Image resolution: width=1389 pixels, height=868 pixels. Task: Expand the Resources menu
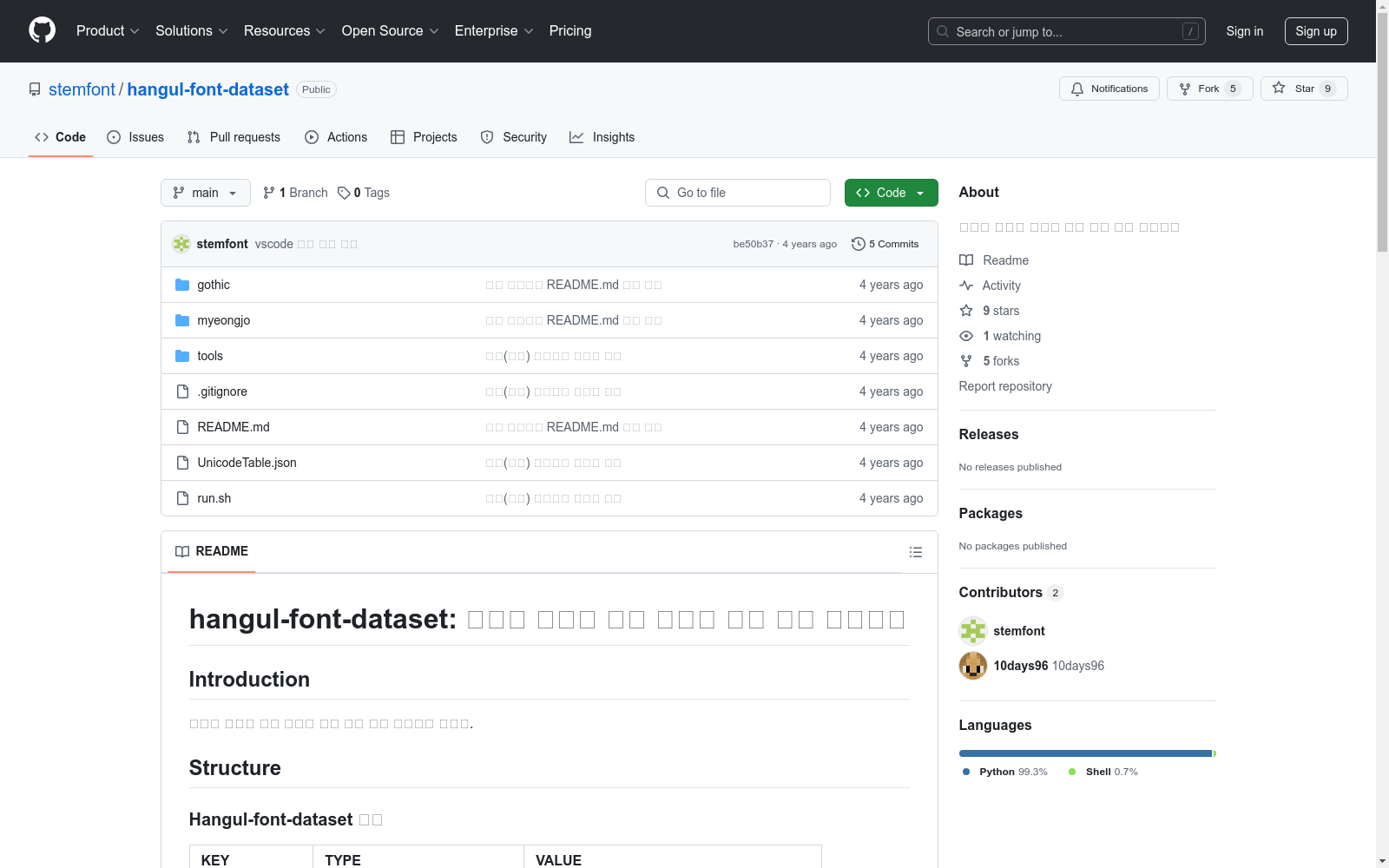point(285,30)
